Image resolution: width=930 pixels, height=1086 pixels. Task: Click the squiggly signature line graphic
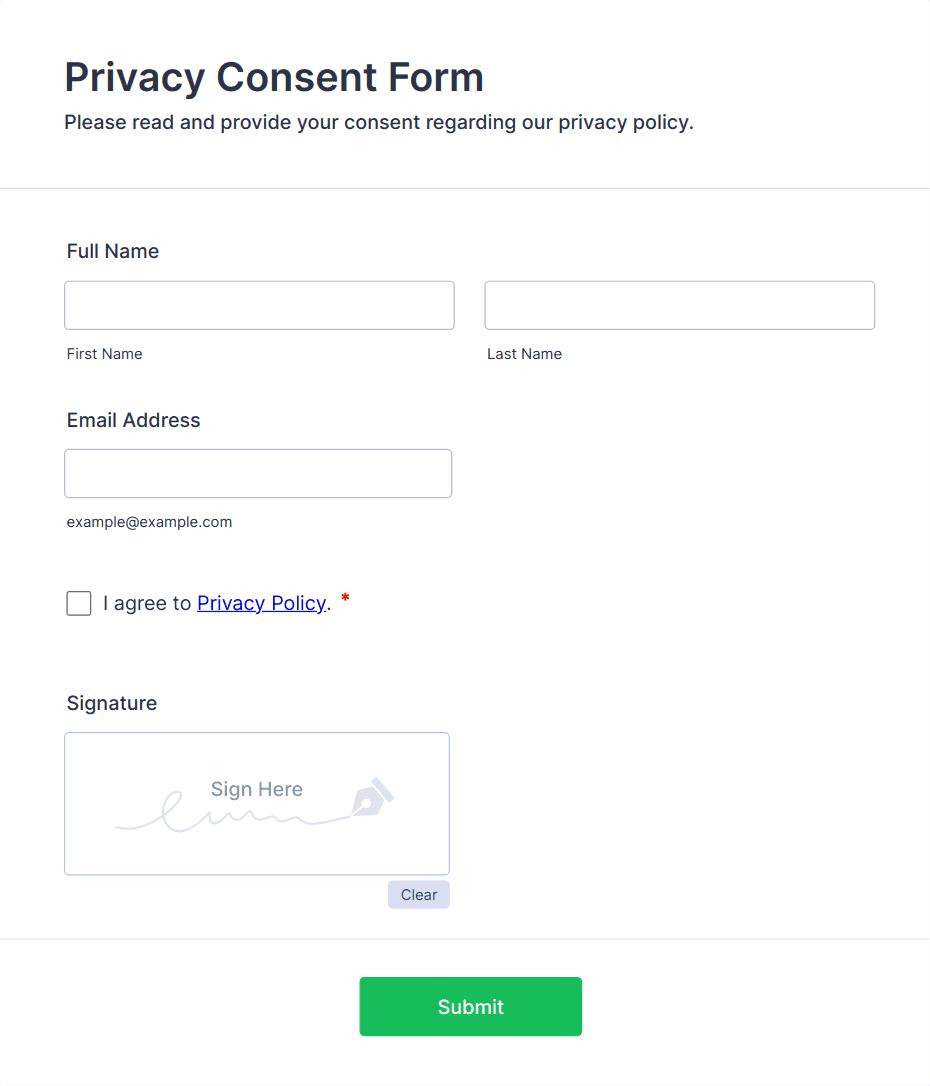pyautogui.click(x=230, y=814)
